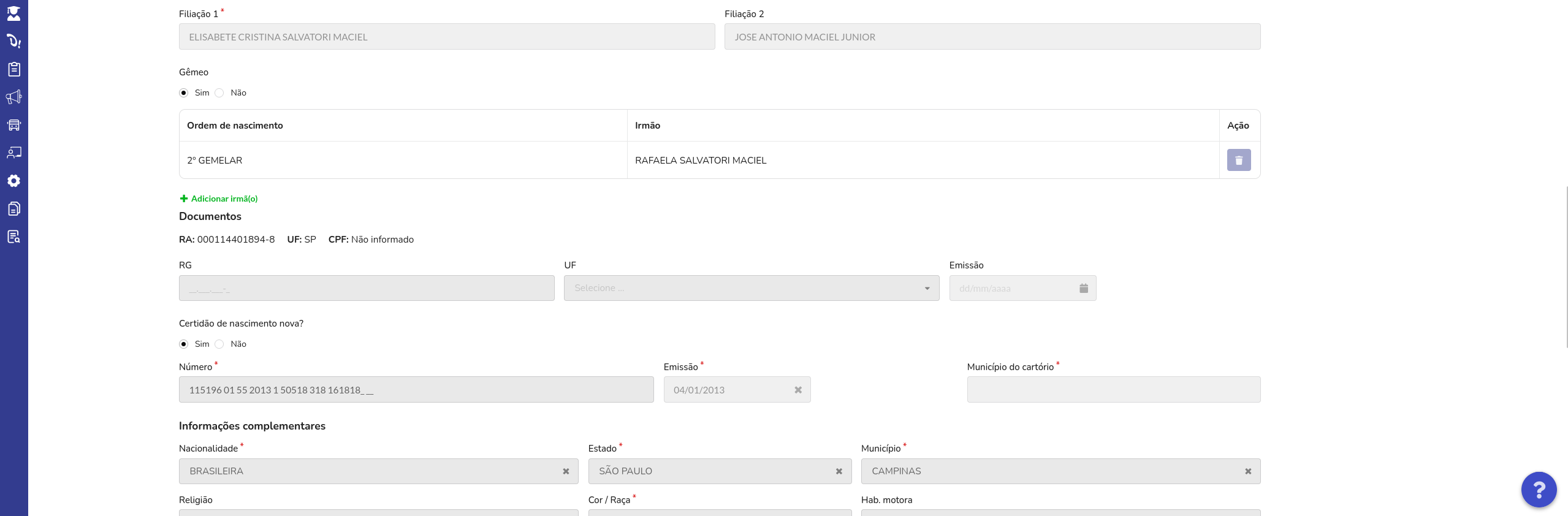Open the school bus transport icon
The height and width of the screenshot is (516, 1568).
[x=13, y=125]
